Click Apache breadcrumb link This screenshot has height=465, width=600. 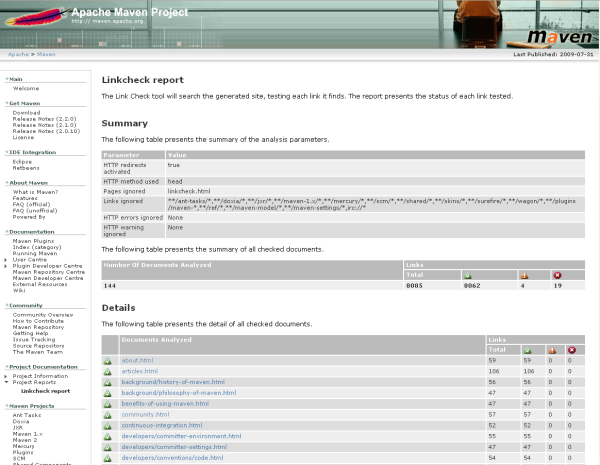(18, 54)
